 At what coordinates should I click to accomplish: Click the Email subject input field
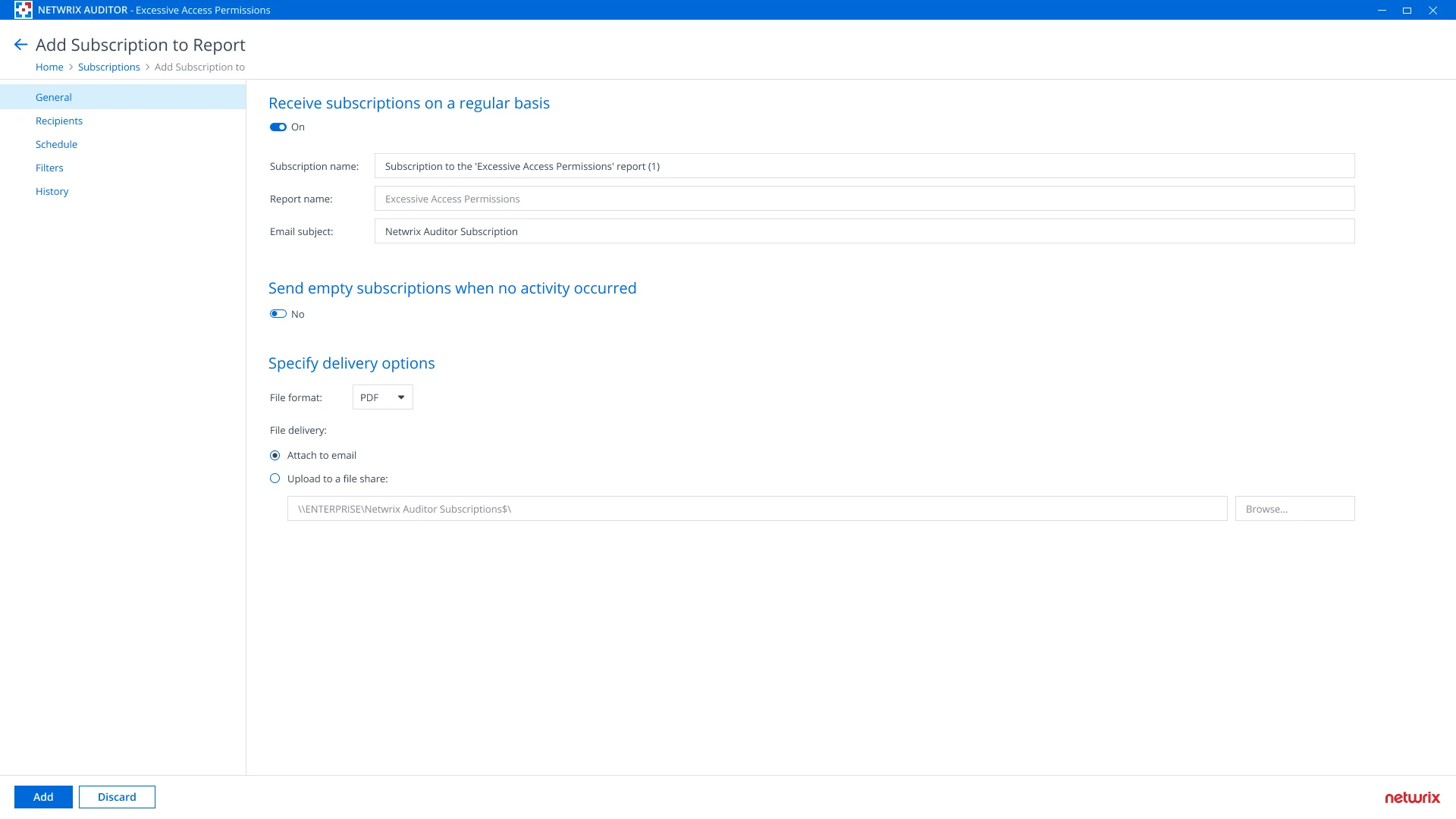[x=864, y=231]
